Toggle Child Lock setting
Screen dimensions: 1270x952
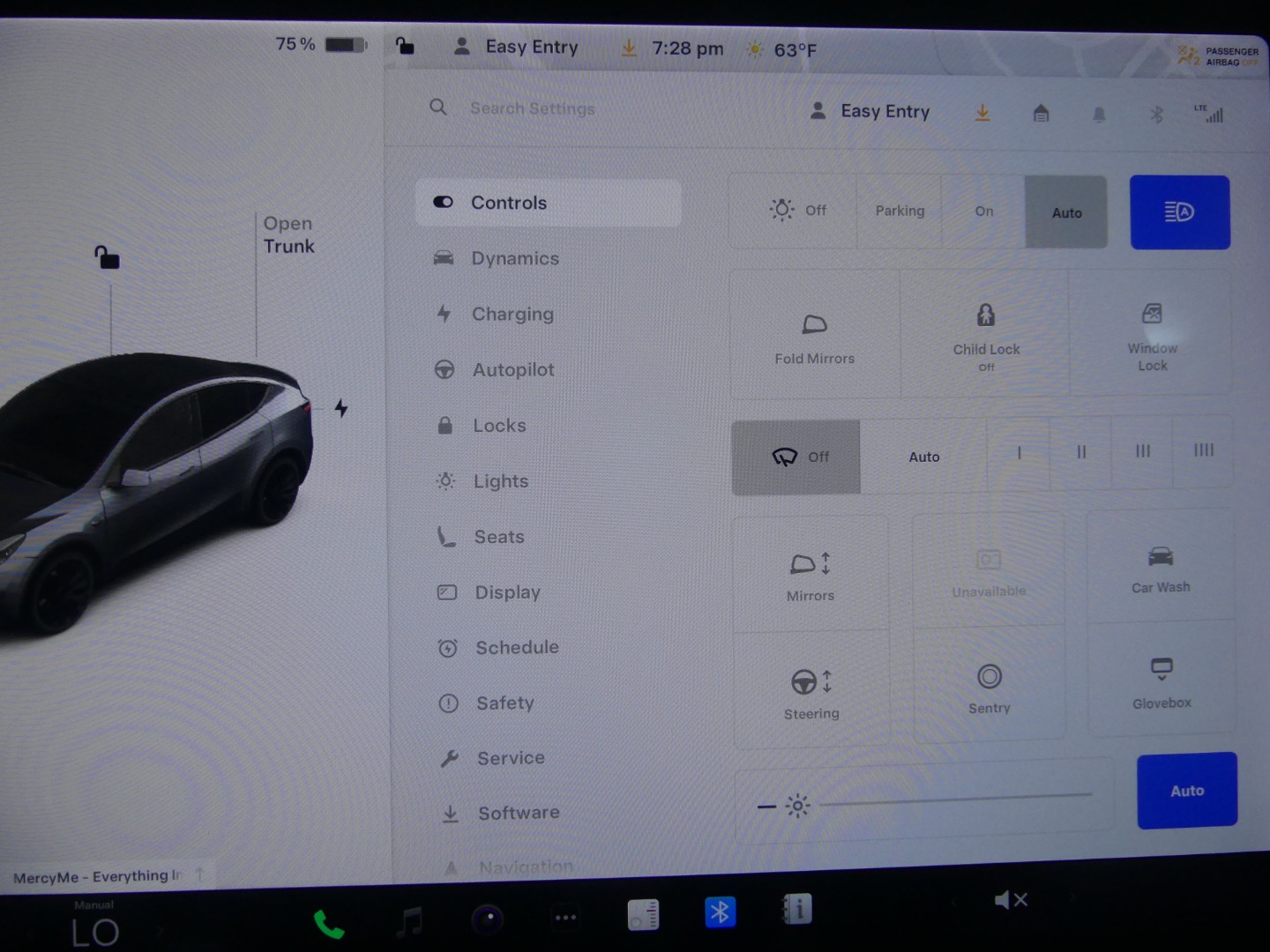click(985, 335)
